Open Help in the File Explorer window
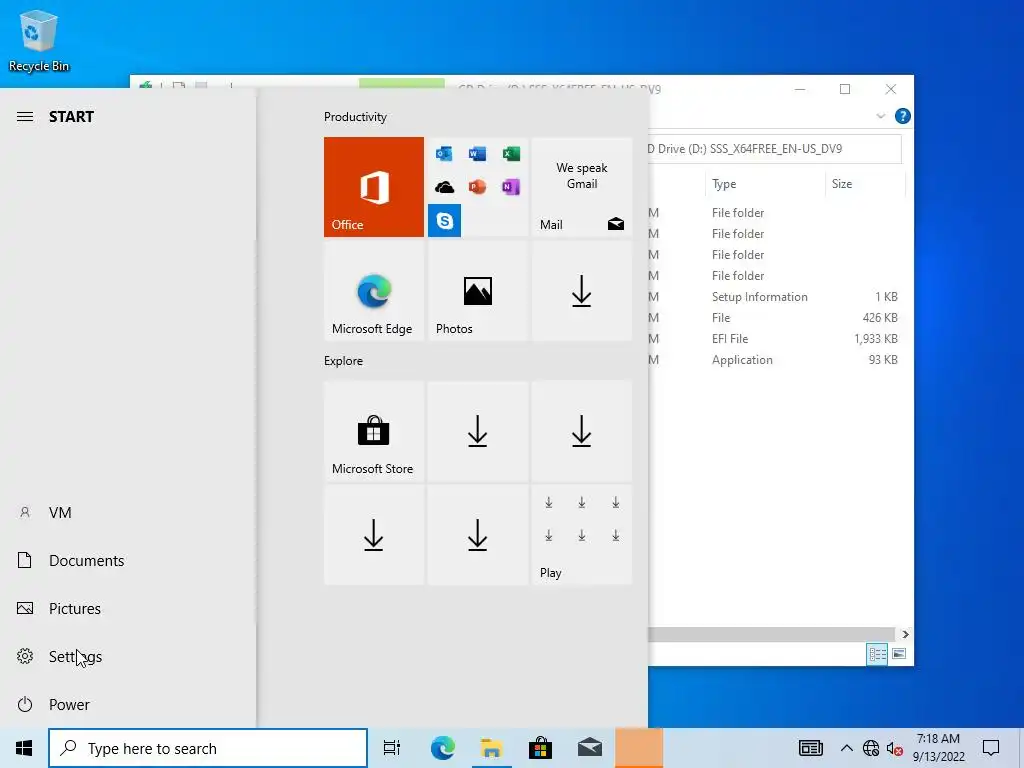1024x768 pixels. click(903, 116)
